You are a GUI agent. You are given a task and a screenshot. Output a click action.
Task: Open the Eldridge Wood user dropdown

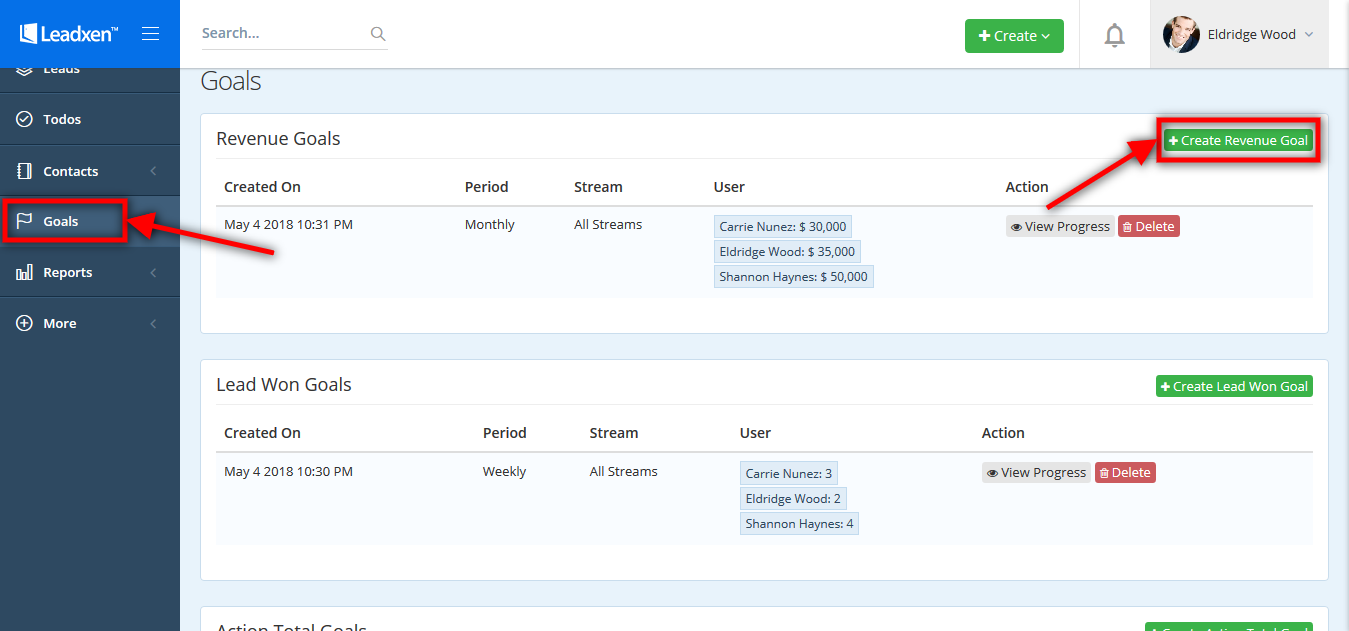(1239, 34)
